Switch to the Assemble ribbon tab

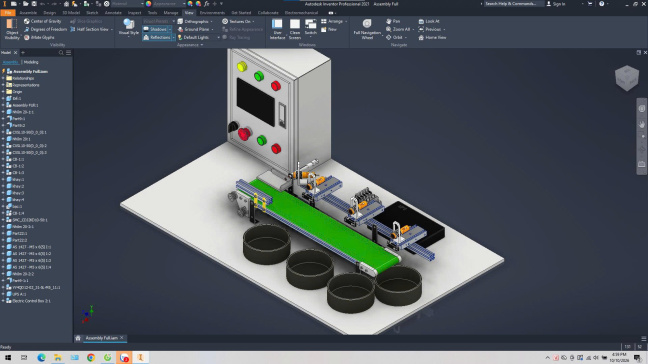(28, 13)
